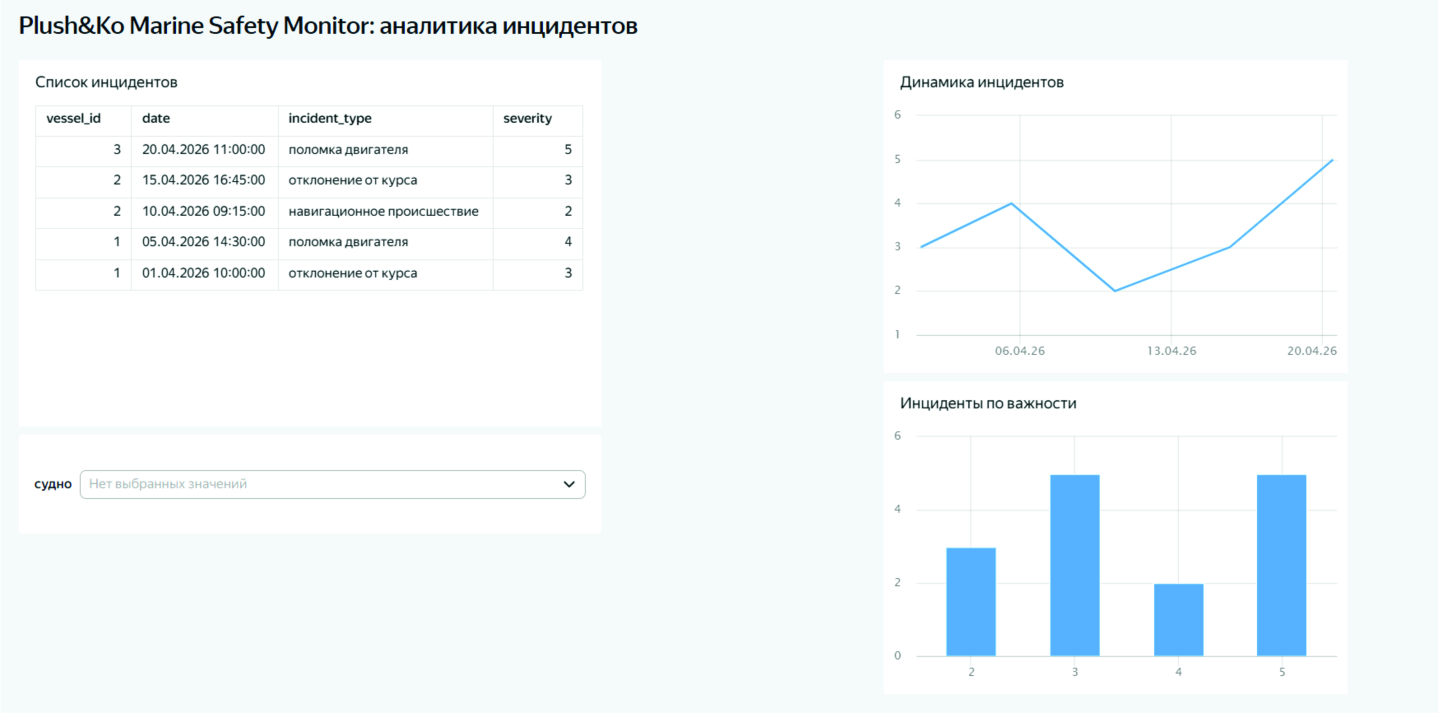
Task: Click the судно selector label
Action: tap(53, 484)
